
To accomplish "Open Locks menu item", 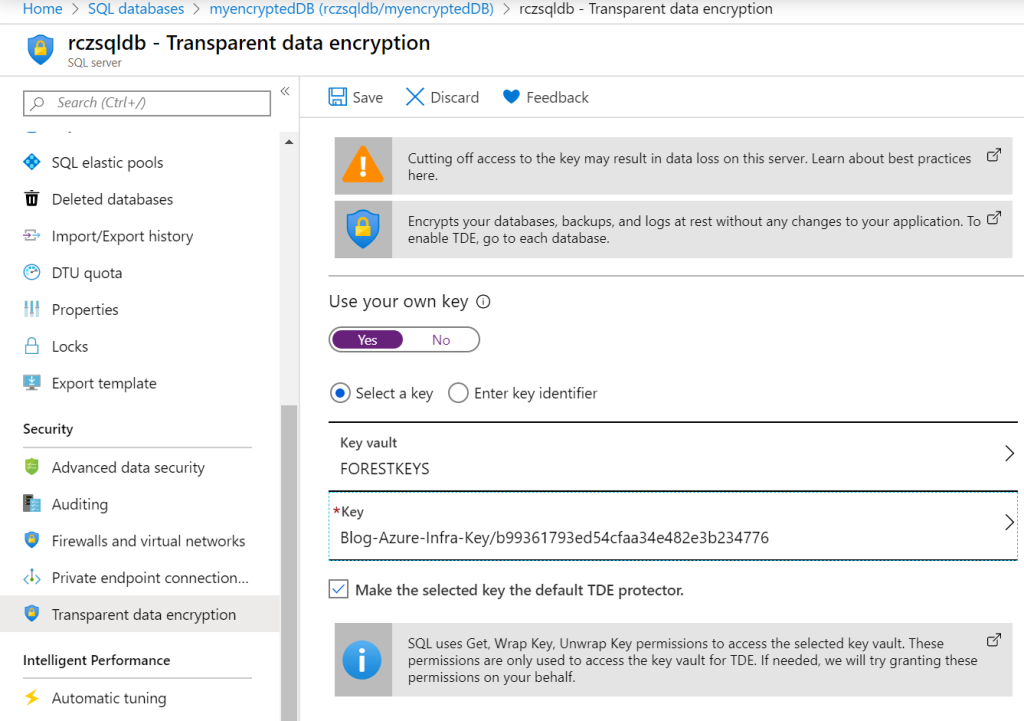I will [x=70, y=346].
